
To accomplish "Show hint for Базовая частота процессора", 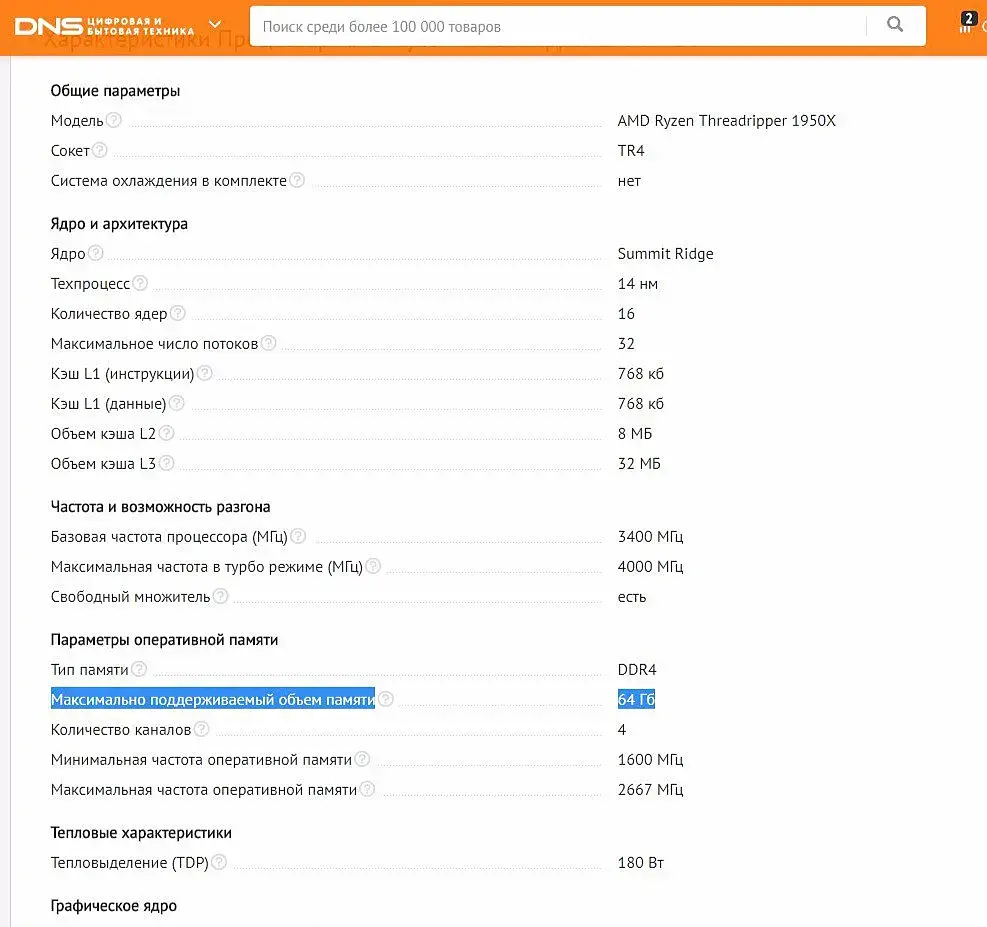I will point(298,536).
